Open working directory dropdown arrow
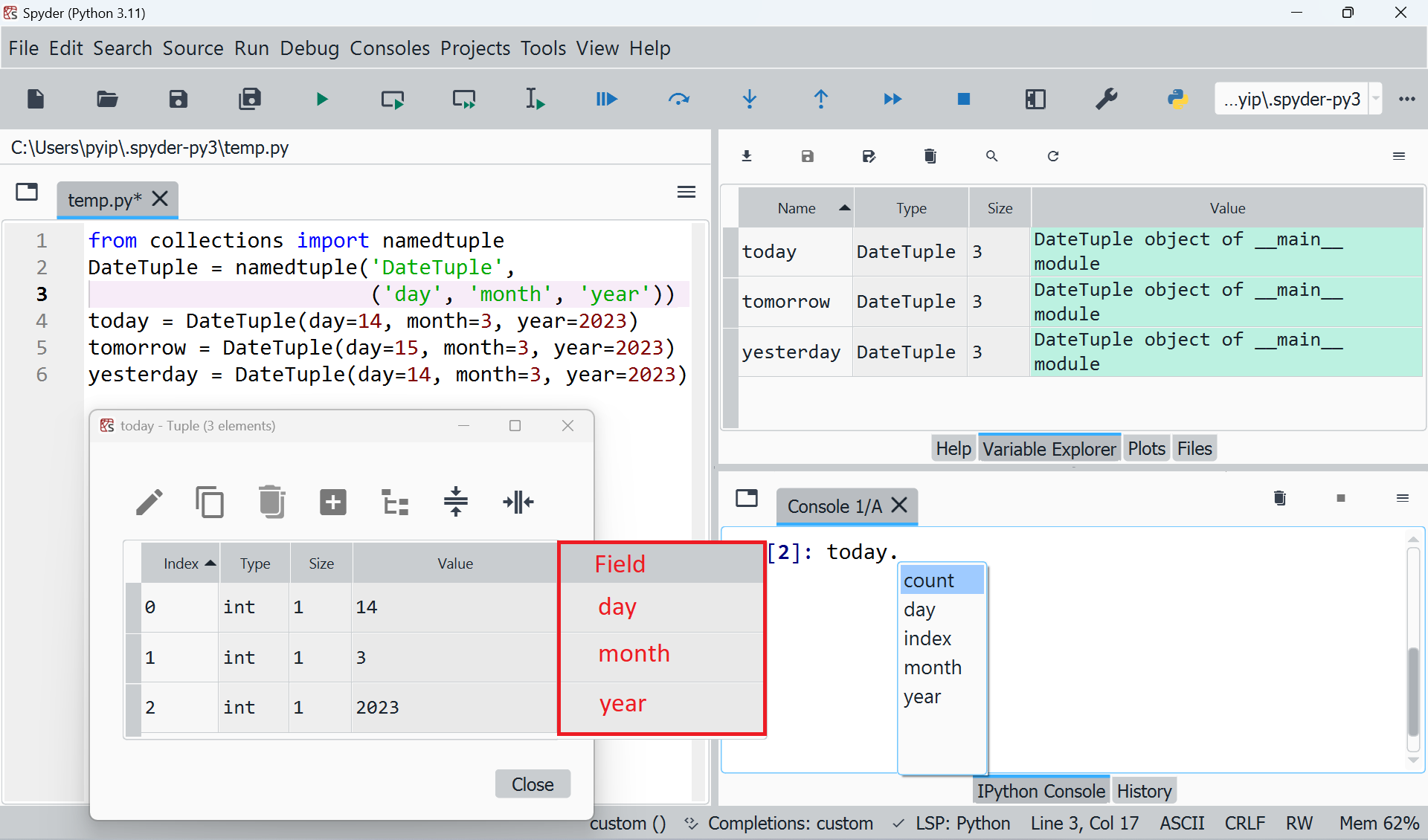This screenshot has height=840, width=1428. tap(1376, 99)
